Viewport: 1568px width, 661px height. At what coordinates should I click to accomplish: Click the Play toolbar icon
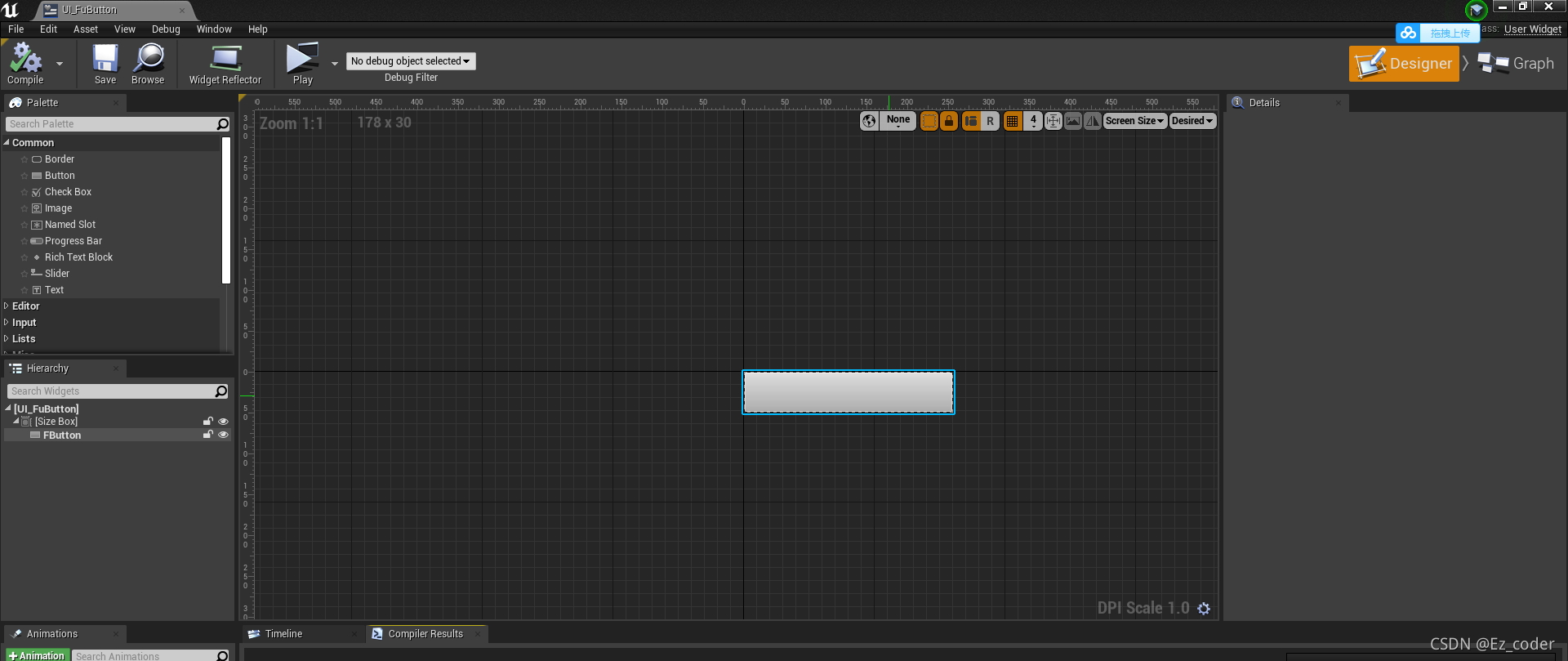(x=302, y=64)
